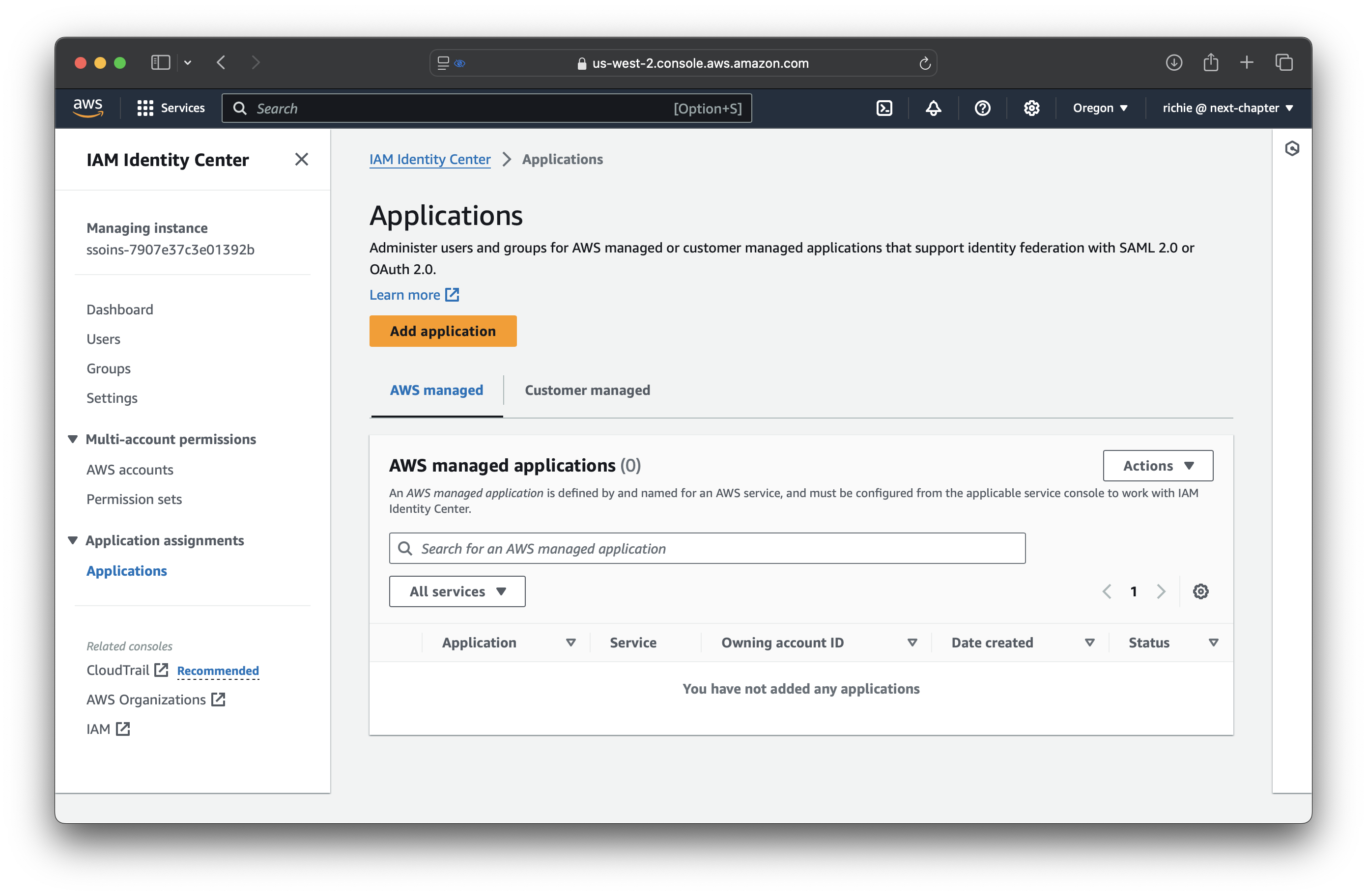This screenshot has height=896, width=1367.
Task: Click the IAM external link icon
Action: (123, 728)
